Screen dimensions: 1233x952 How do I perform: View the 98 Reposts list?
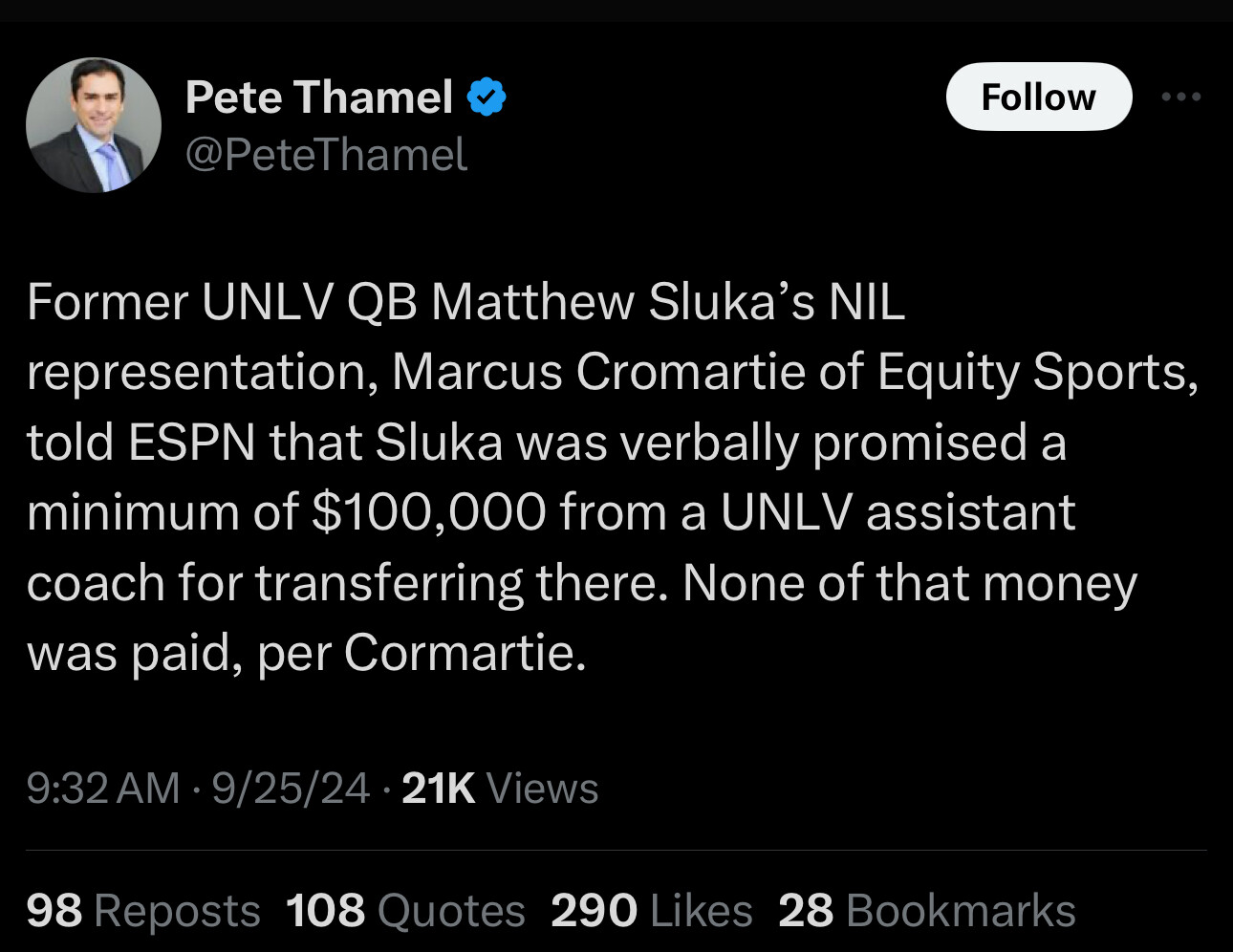(143, 910)
